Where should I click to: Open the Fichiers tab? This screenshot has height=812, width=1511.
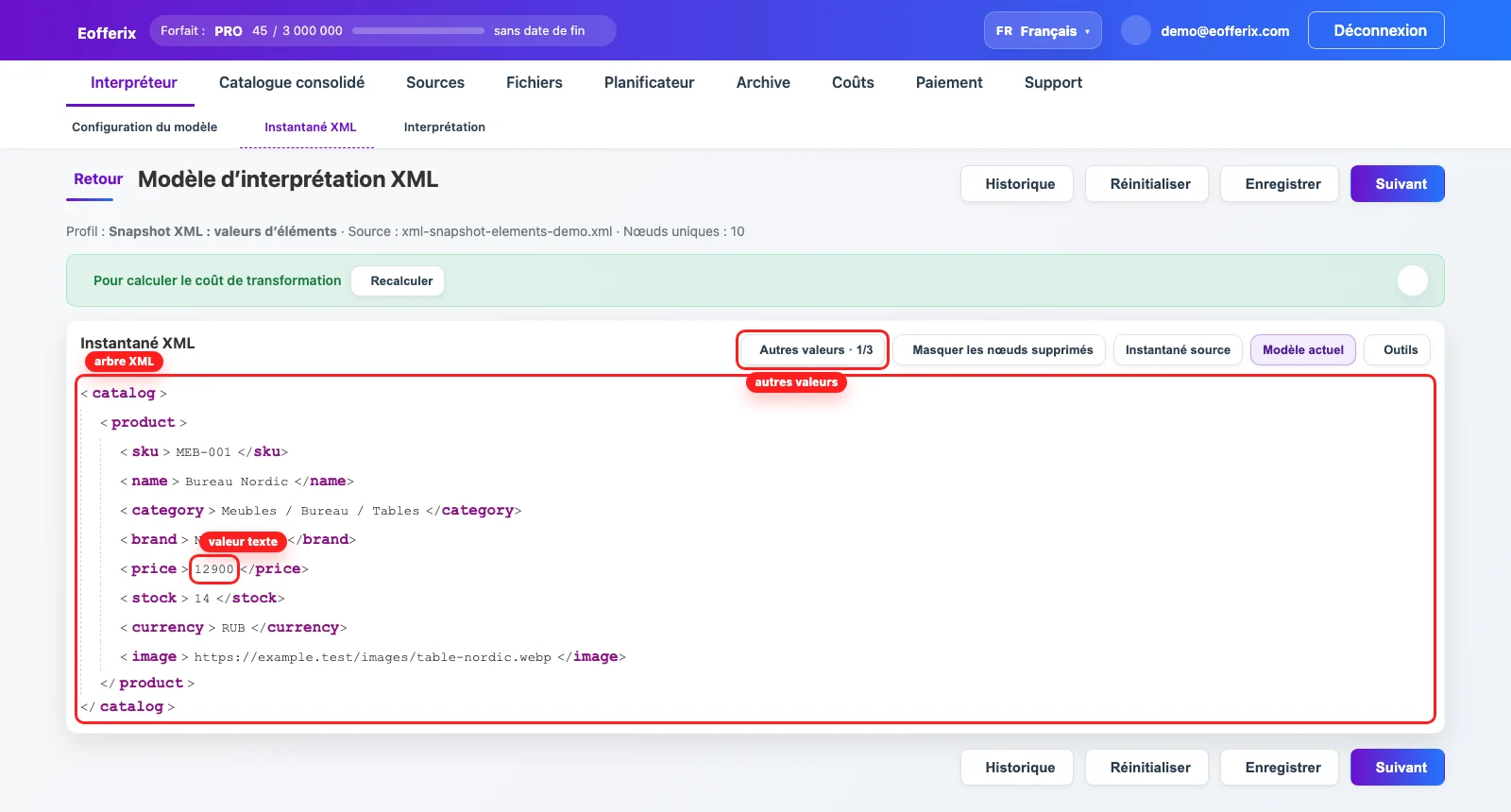[535, 82]
